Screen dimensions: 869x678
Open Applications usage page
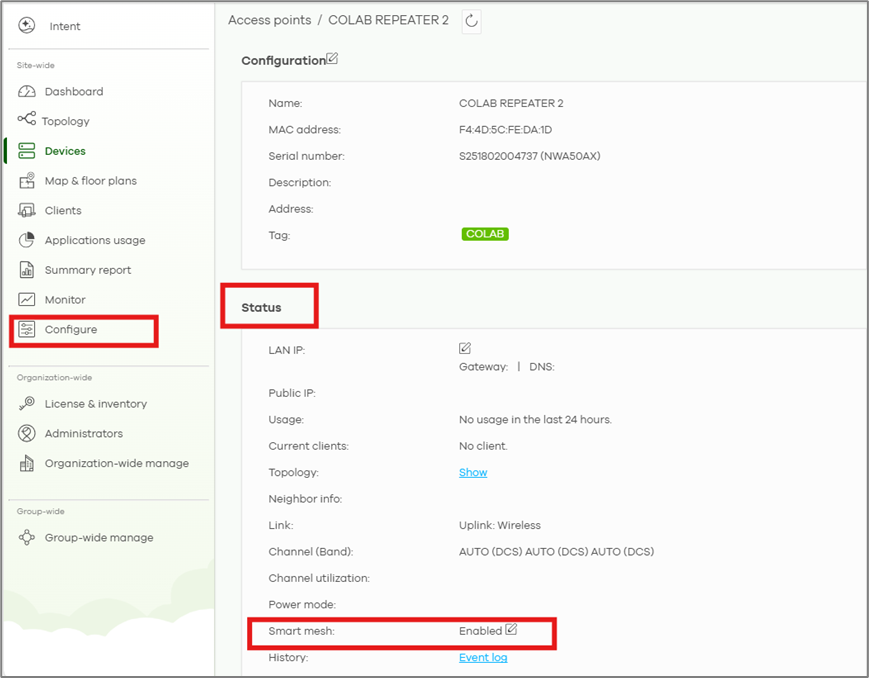coord(95,241)
